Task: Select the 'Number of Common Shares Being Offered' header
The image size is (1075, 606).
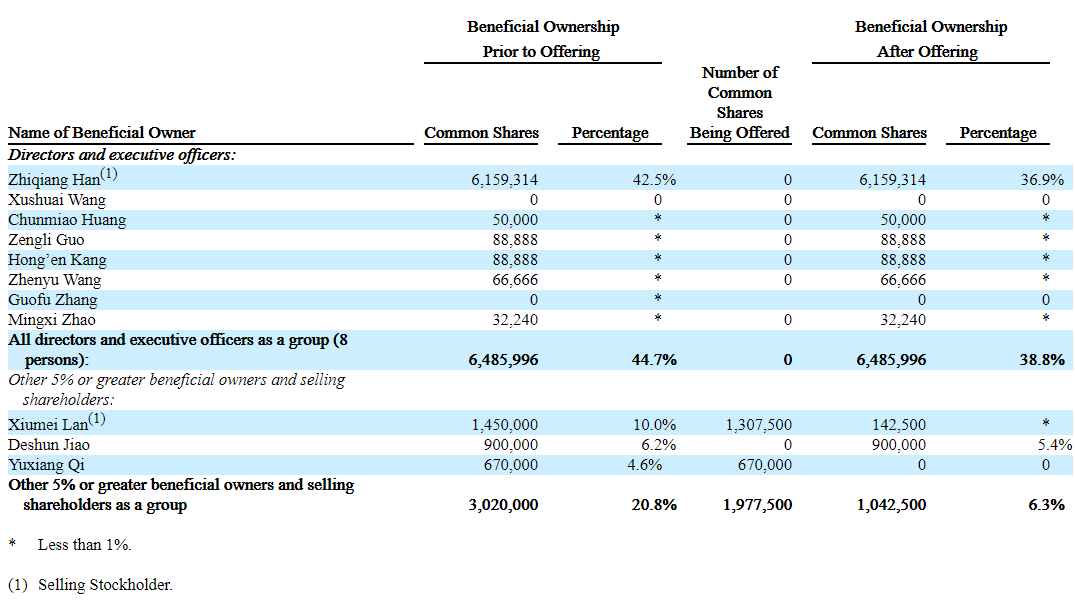Action: [x=739, y=103]
